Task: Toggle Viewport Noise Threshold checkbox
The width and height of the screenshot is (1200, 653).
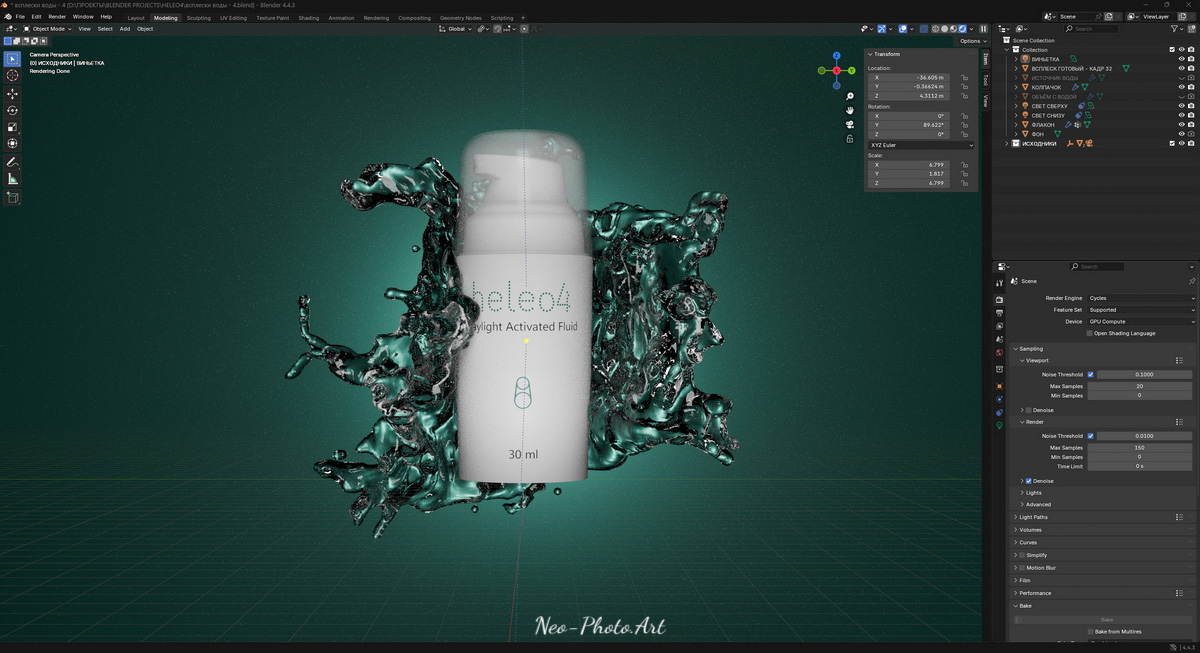Action: (1090, 375)
